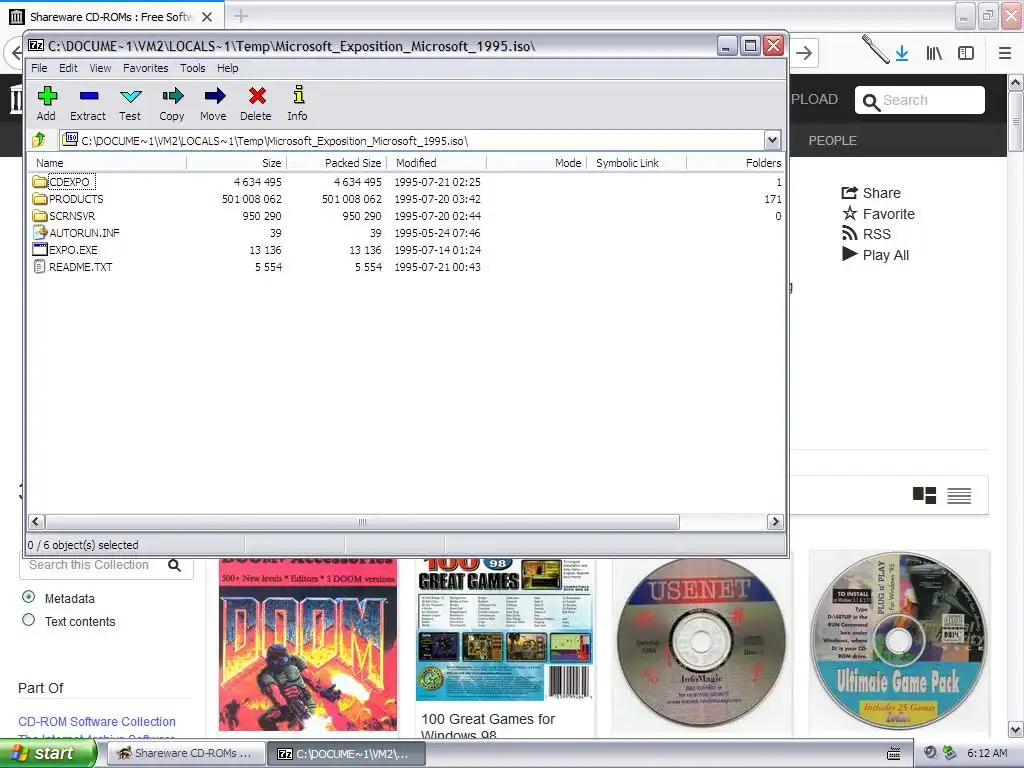The height and width of the screenshot is (768, 1024).
Task: Go up one folder level icon
Action: coord(39,140)
